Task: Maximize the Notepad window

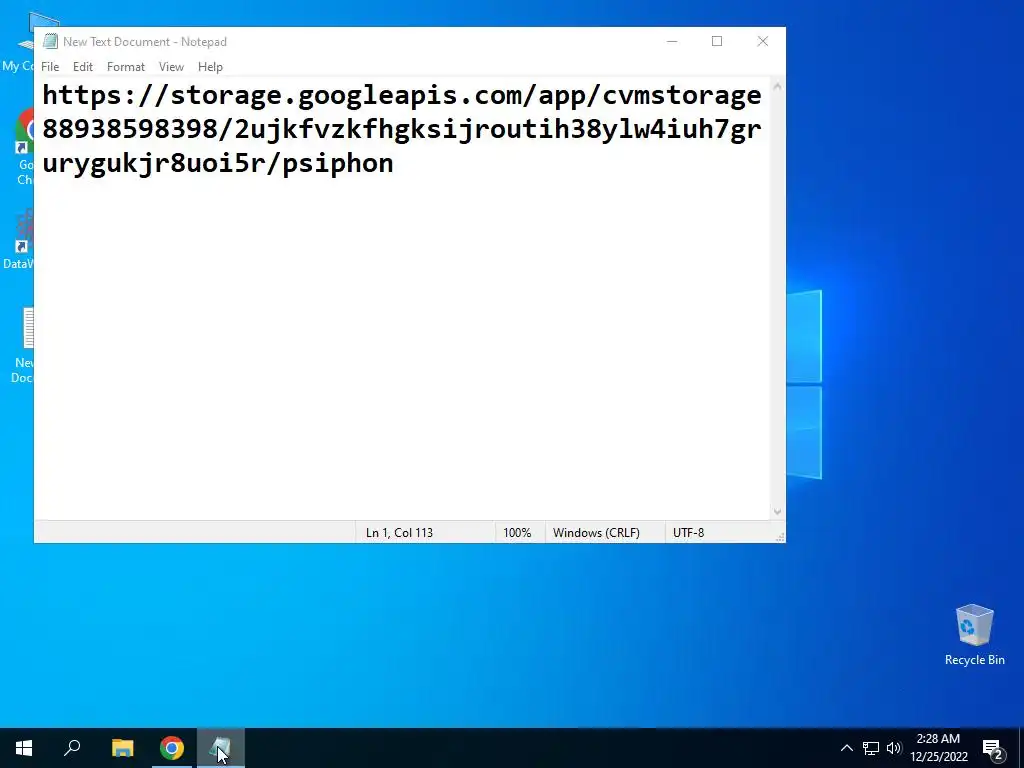Action: [716, 41]
